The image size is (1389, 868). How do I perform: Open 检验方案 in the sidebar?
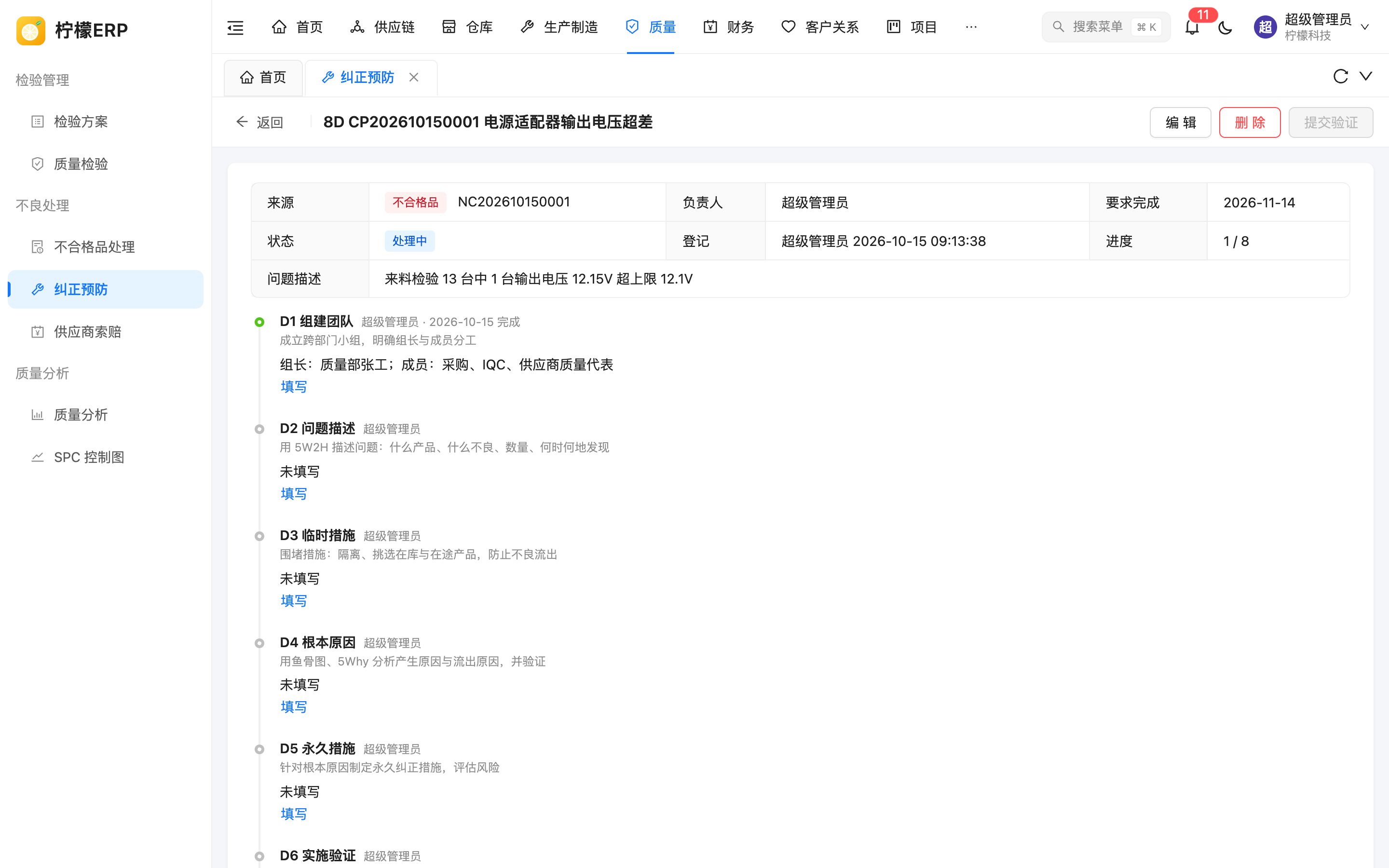click(106, 122)
